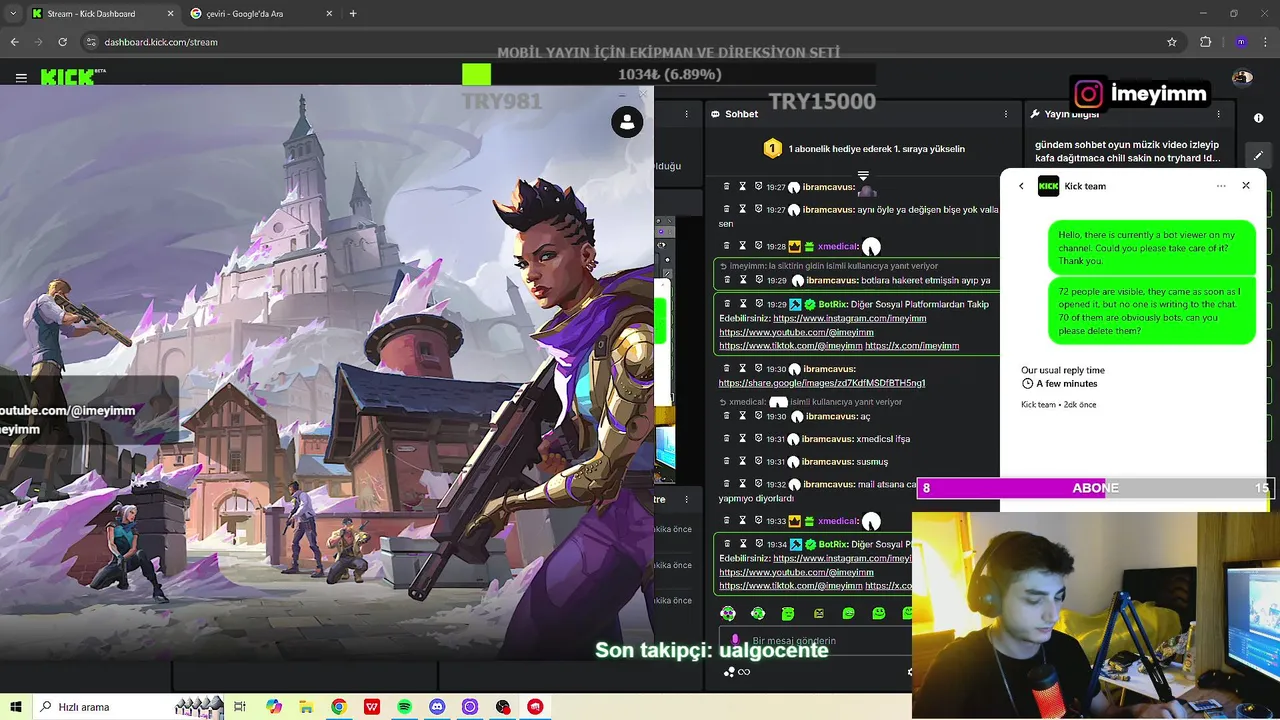Close the Kick team support chat
Screen dimensions: 1280x720
[x=1246, y=186]
